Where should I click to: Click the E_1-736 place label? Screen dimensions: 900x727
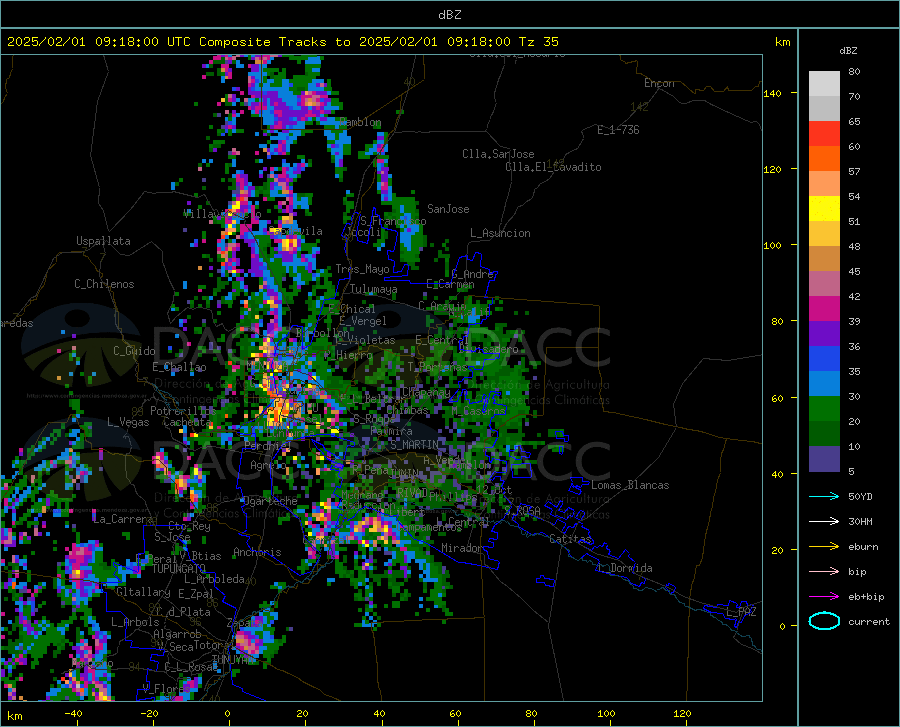[618, 130]
